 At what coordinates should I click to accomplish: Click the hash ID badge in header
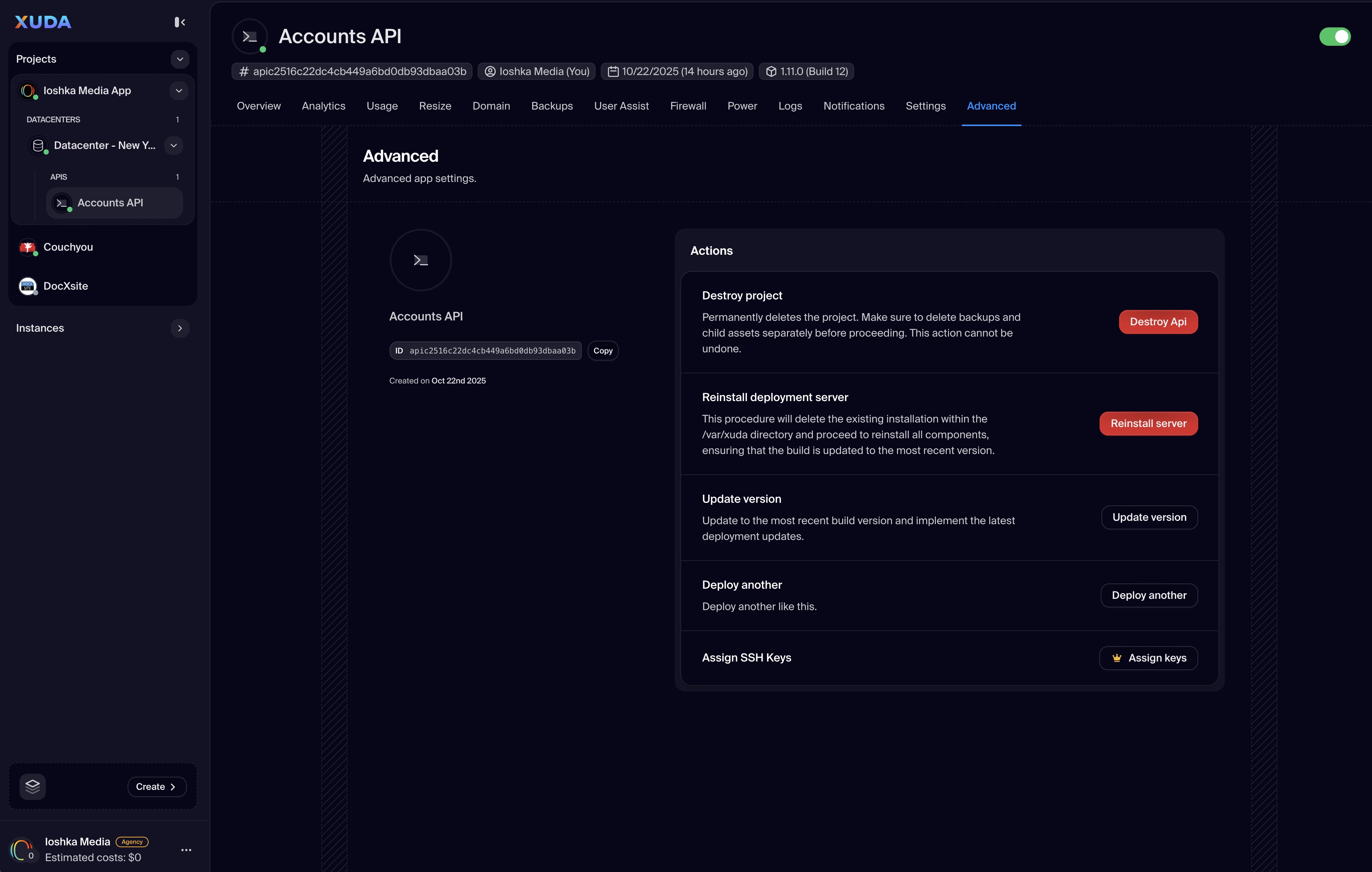coord(352,71)
